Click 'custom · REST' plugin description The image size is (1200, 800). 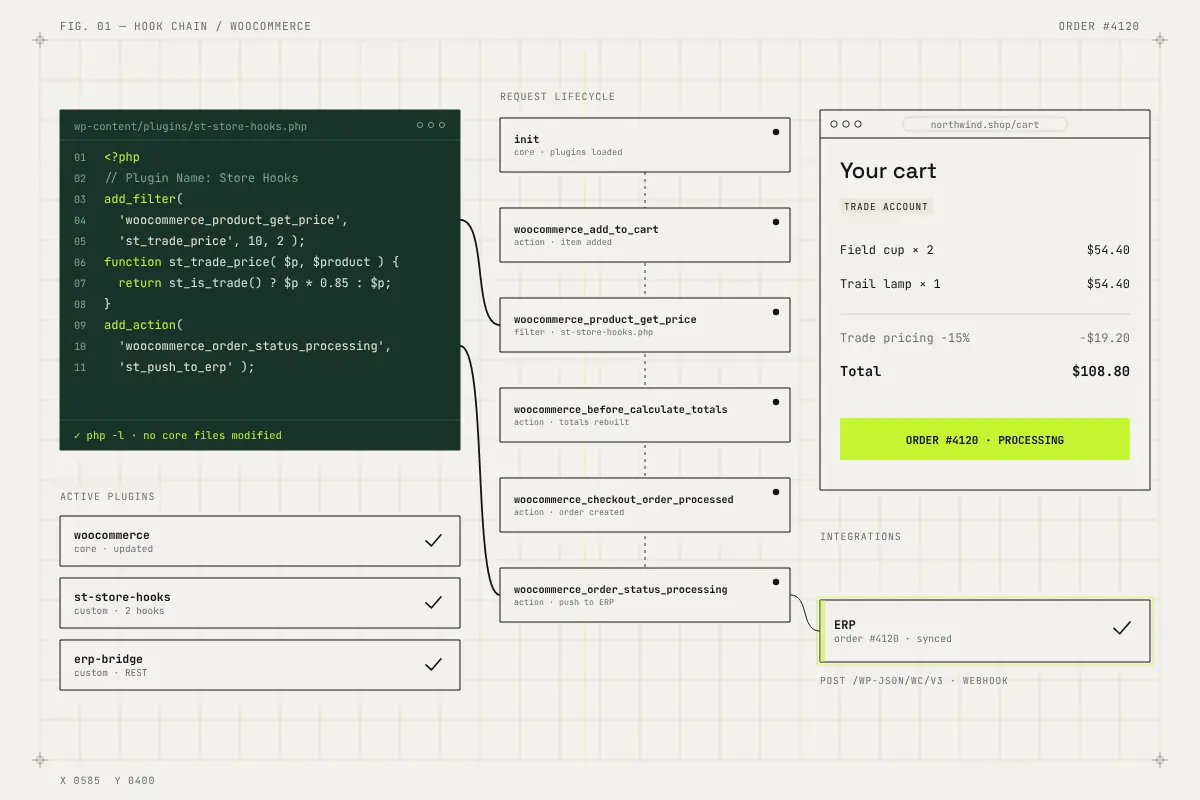coord(110,673)
